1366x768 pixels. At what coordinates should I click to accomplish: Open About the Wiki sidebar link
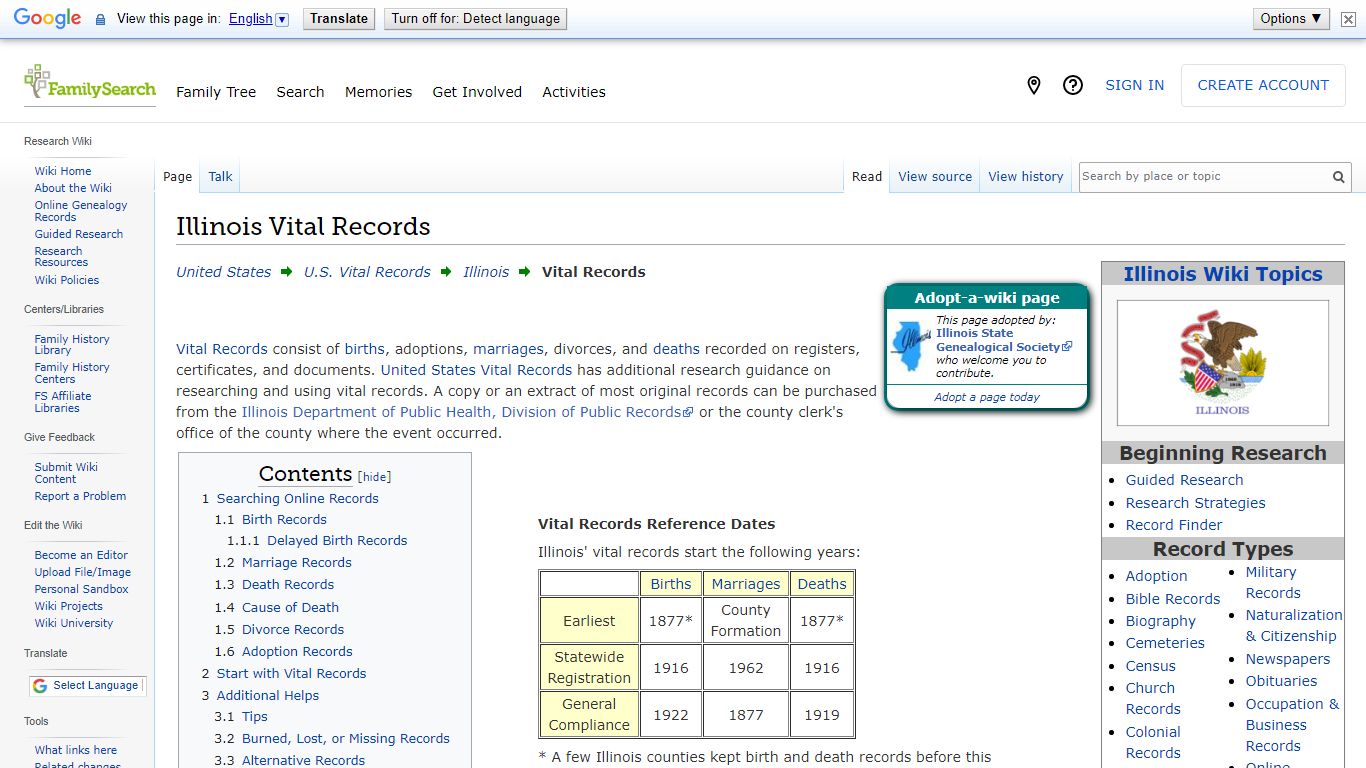(73, 188)
